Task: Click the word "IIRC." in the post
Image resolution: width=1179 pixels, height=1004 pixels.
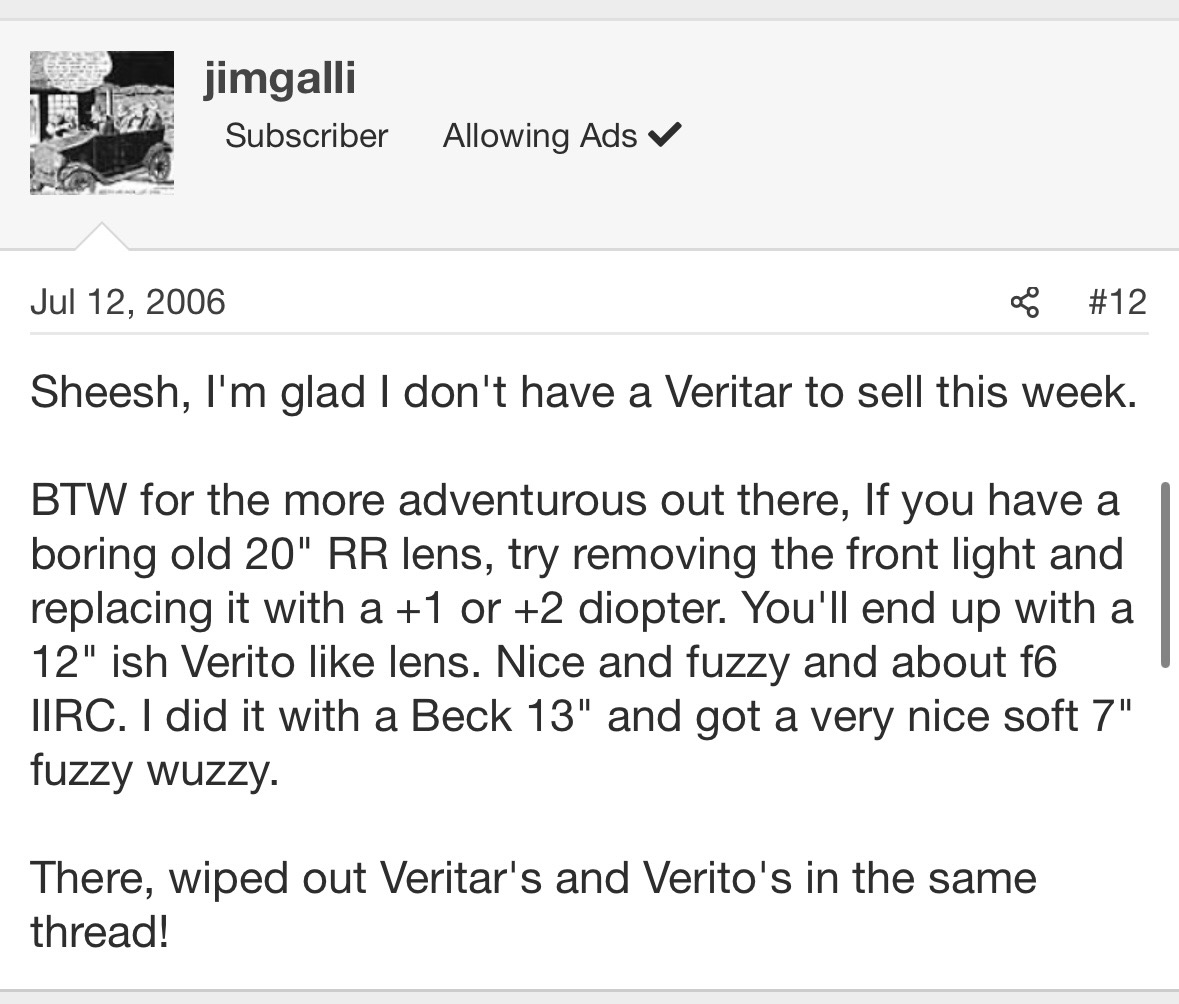Action: [76, 716]
